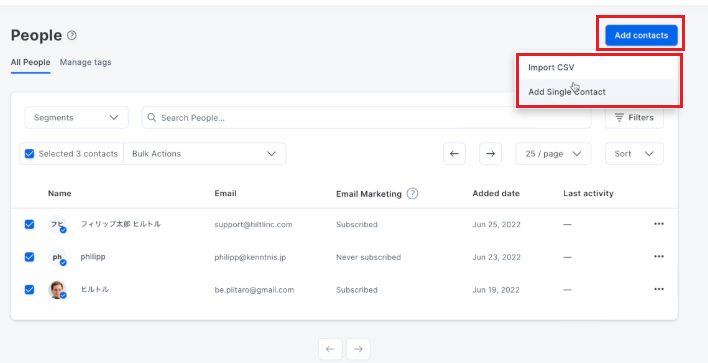Click the Email Marketing help question icon
This screenshot has width=708, height=363.
click(x=412, y=194)
